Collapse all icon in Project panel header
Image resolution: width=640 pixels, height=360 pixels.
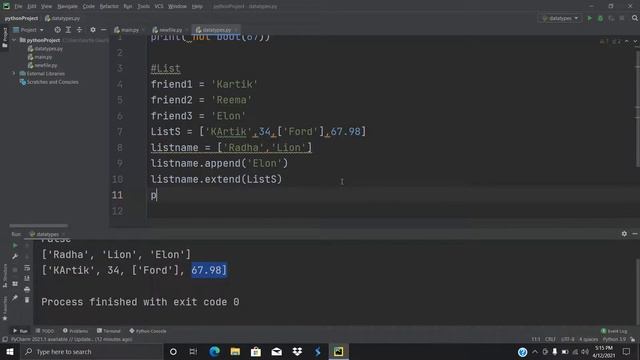[x=79, y=30]
